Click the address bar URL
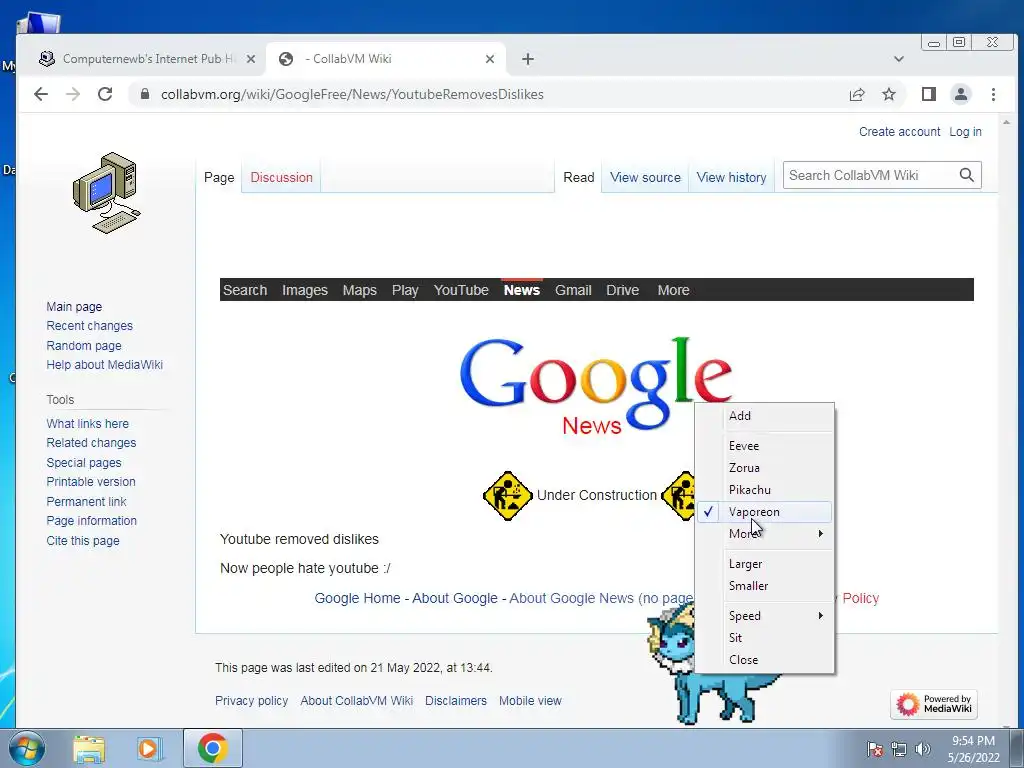This screenshot has height=768, width=1024. (352, 94)
